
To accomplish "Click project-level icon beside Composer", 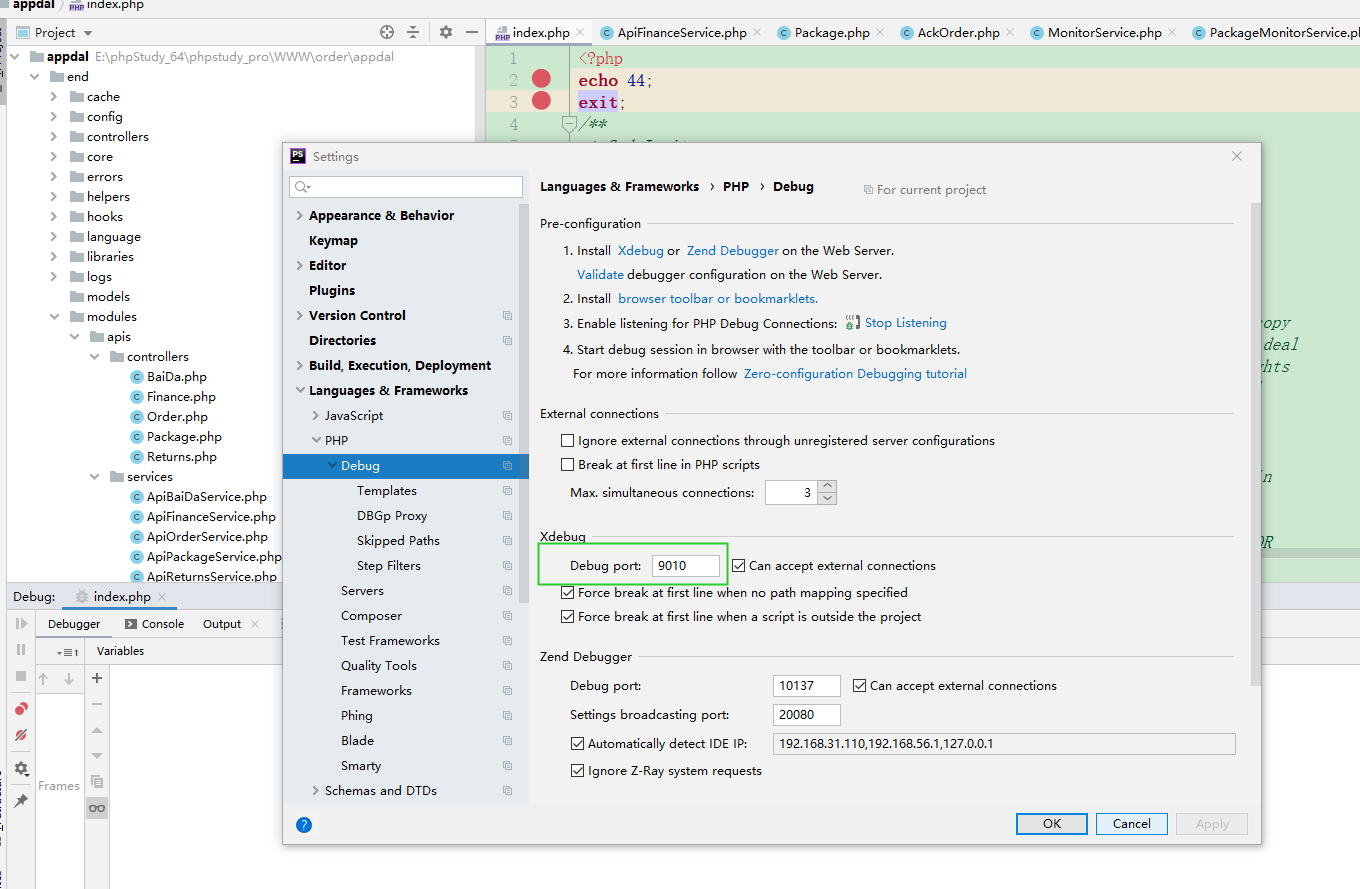I will point(508,616).
